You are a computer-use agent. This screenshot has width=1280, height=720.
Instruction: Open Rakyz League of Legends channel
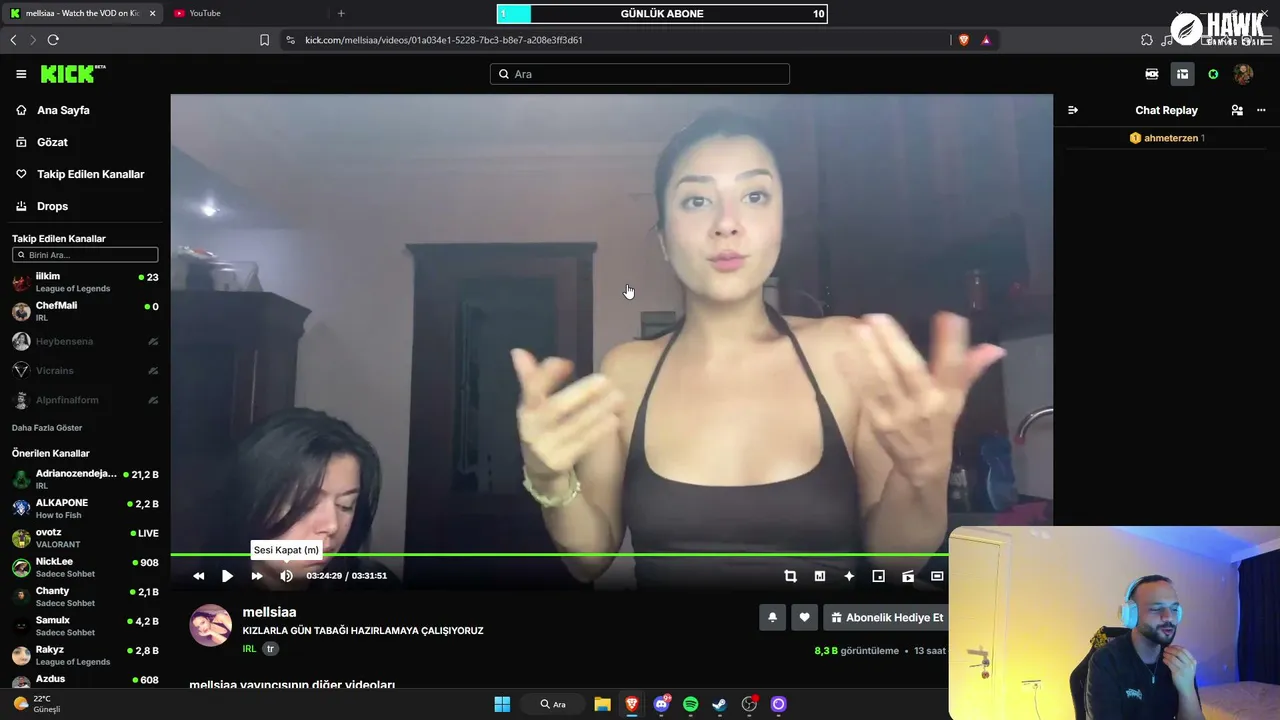85,655
